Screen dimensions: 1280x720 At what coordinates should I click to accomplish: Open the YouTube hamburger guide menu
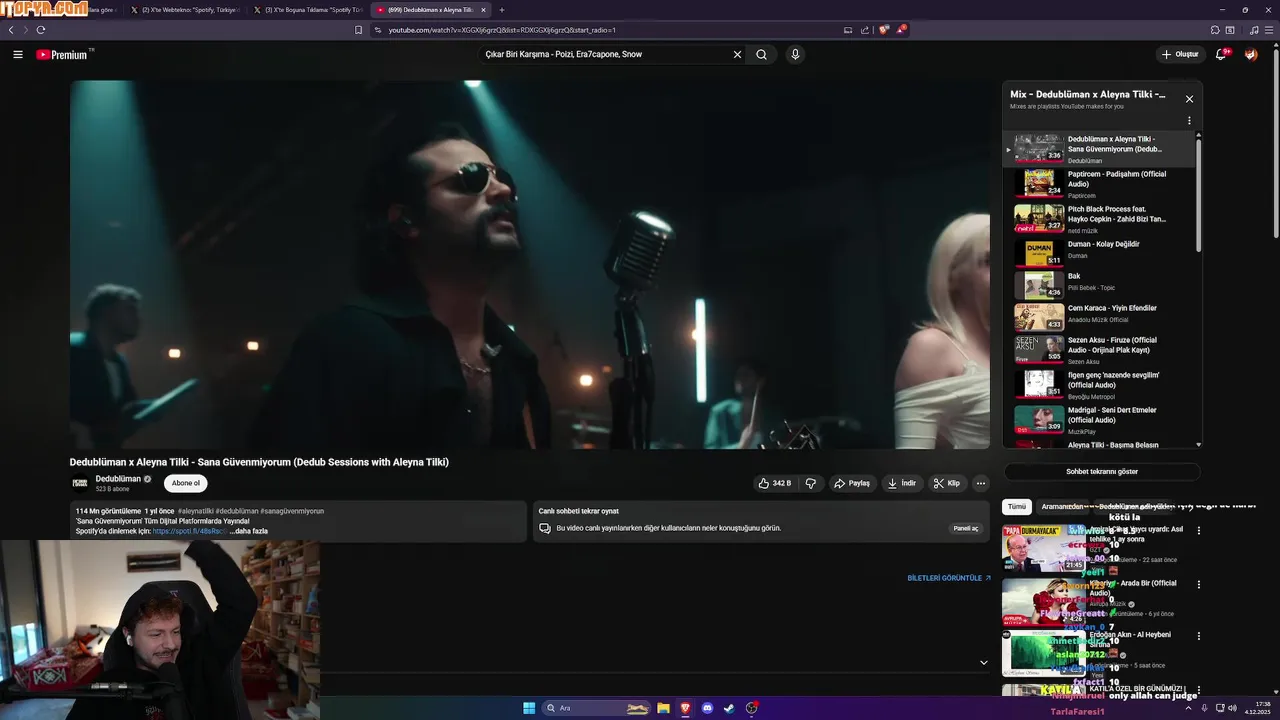coord(18,54)
